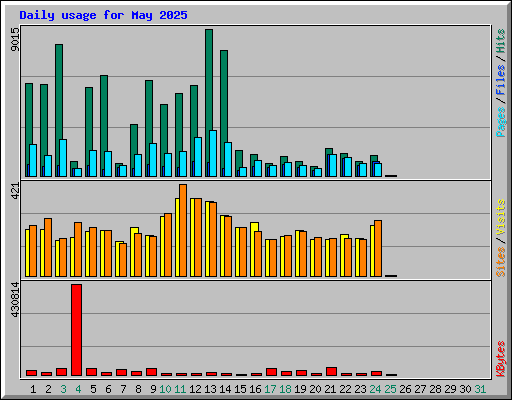Click the day 8 x-axis label
Screen dimensions: 512x400
click(138, 389)
